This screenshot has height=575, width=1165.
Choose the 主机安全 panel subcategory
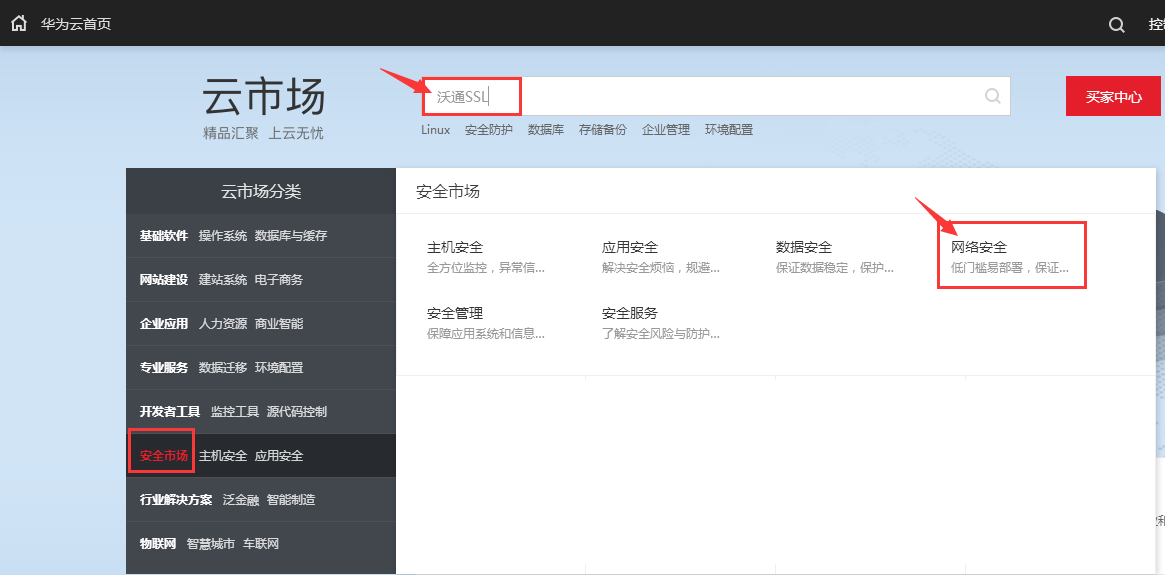(455, 247)
